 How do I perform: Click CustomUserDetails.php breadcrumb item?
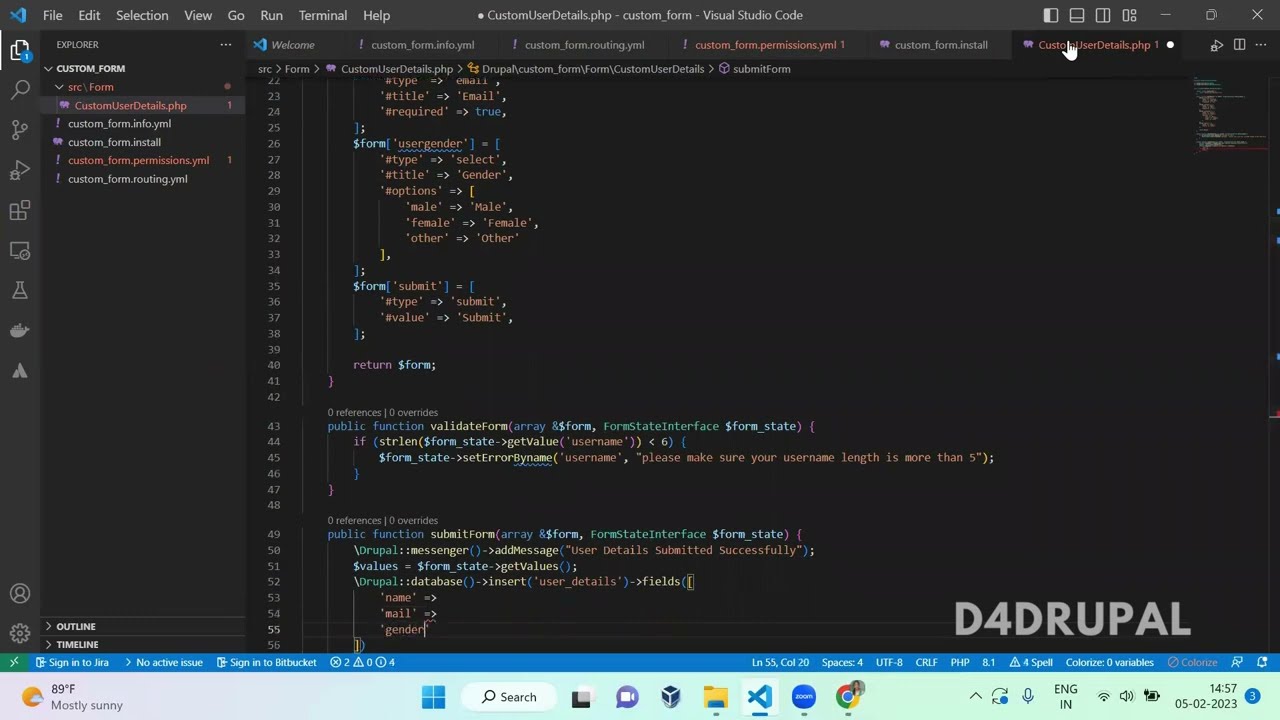tap(389, 69)
